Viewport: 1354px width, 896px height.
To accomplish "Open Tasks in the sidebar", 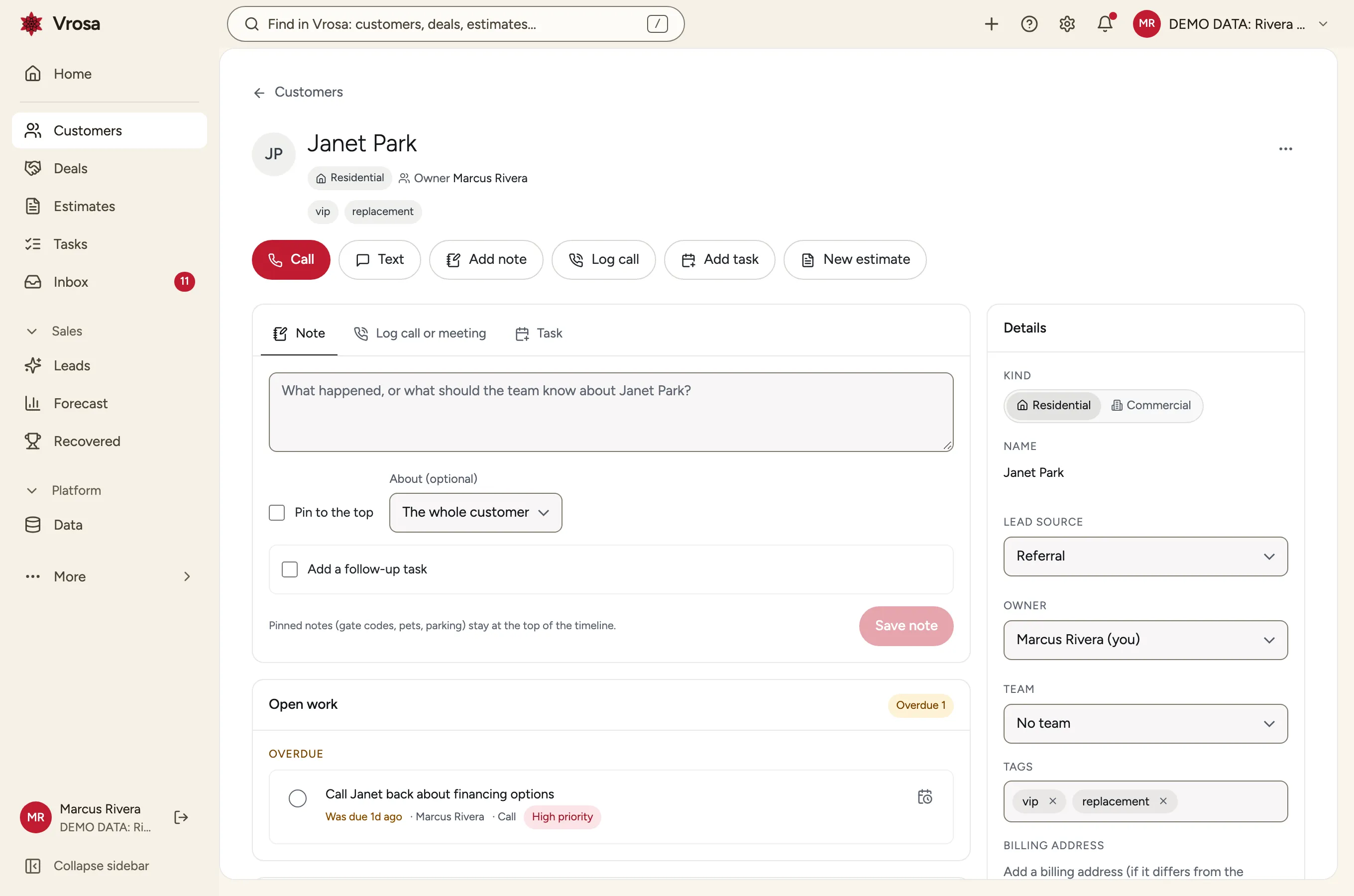I will click(110, 244).
